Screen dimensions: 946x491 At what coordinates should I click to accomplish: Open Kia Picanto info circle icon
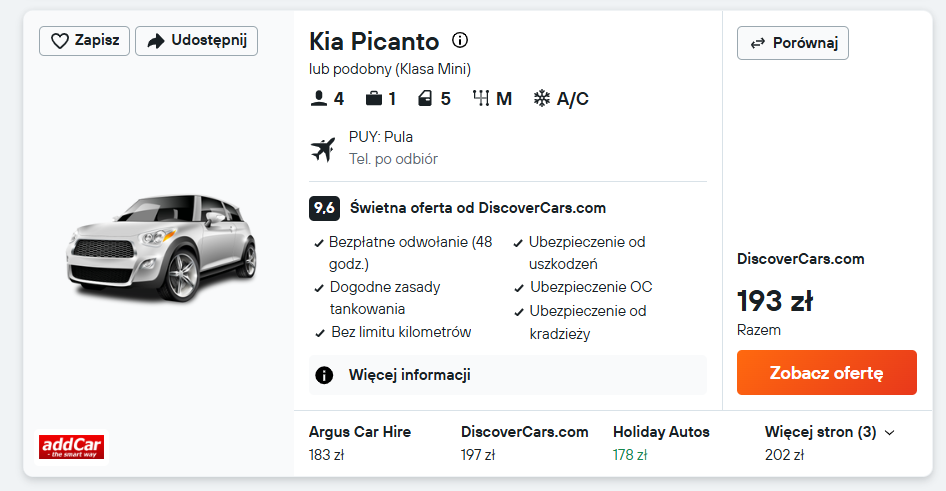[x=460, y=40]
